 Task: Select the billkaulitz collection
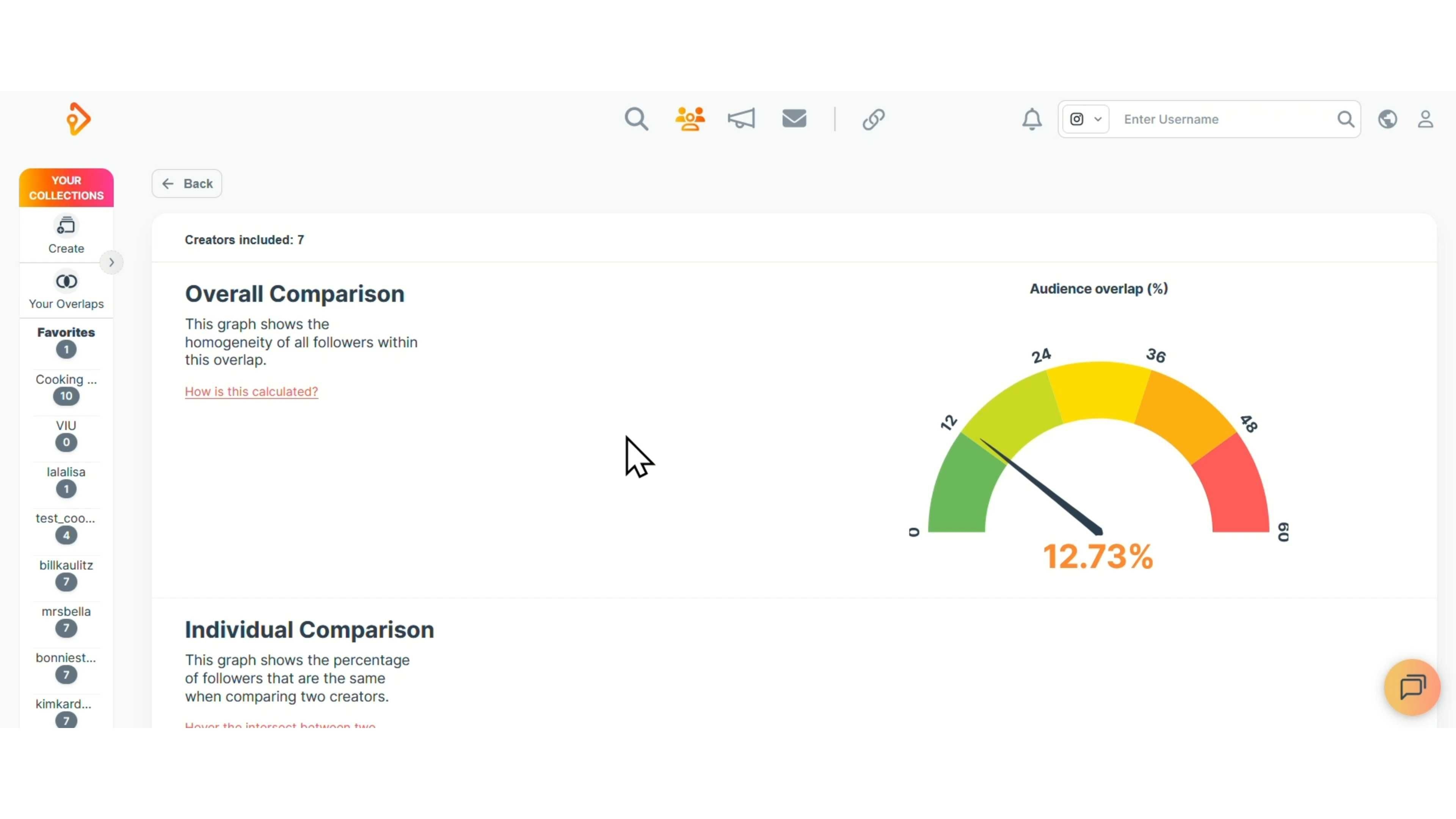[66, 573]
